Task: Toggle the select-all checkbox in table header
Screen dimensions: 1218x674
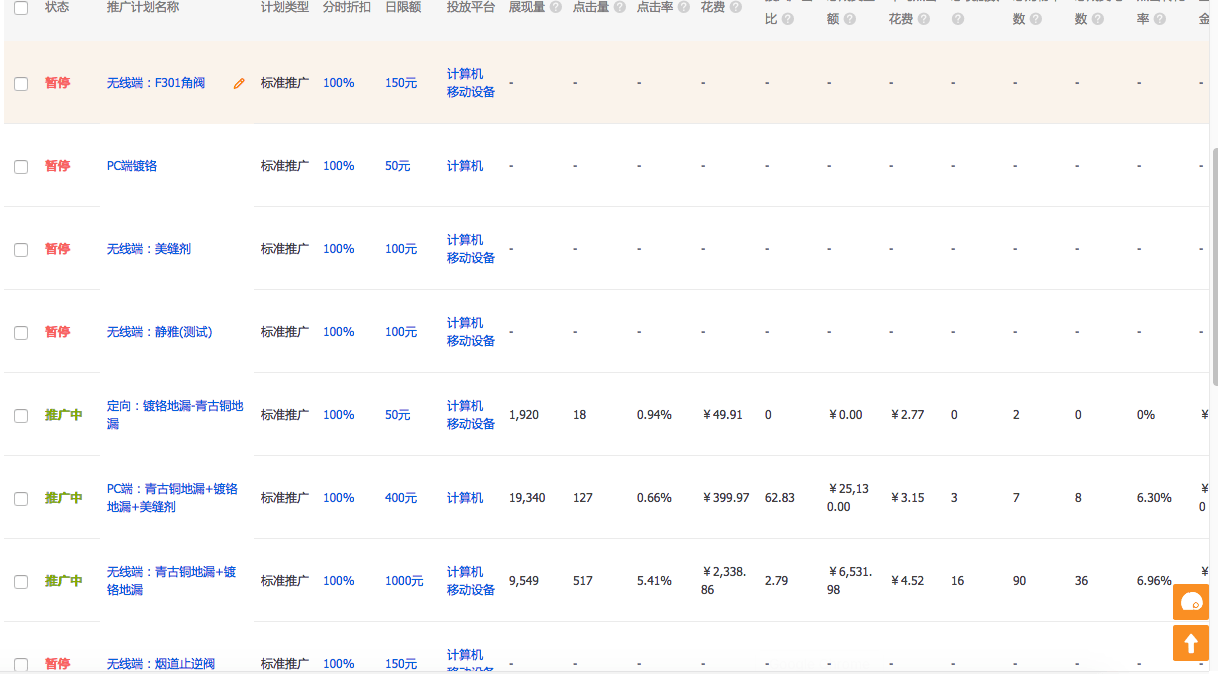Action: [21, 7]
